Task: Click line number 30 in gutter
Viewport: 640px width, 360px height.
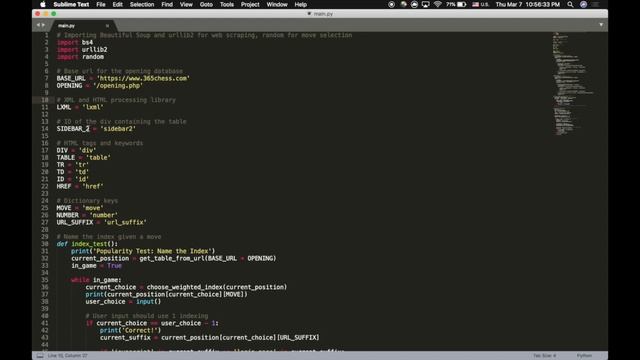Action: pos(44,244)
